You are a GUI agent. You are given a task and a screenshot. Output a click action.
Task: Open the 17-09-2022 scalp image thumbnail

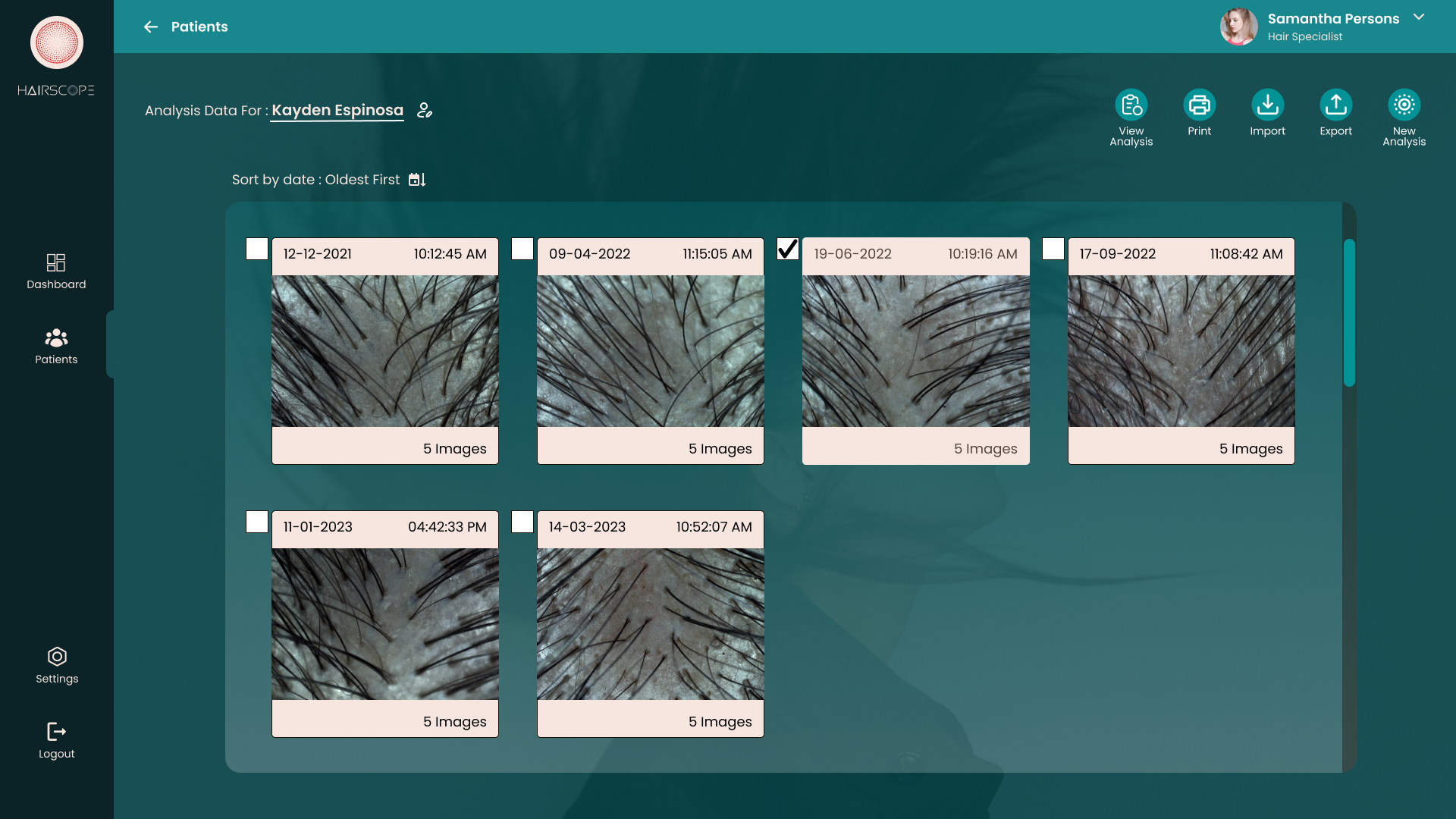click(1181, 351)
